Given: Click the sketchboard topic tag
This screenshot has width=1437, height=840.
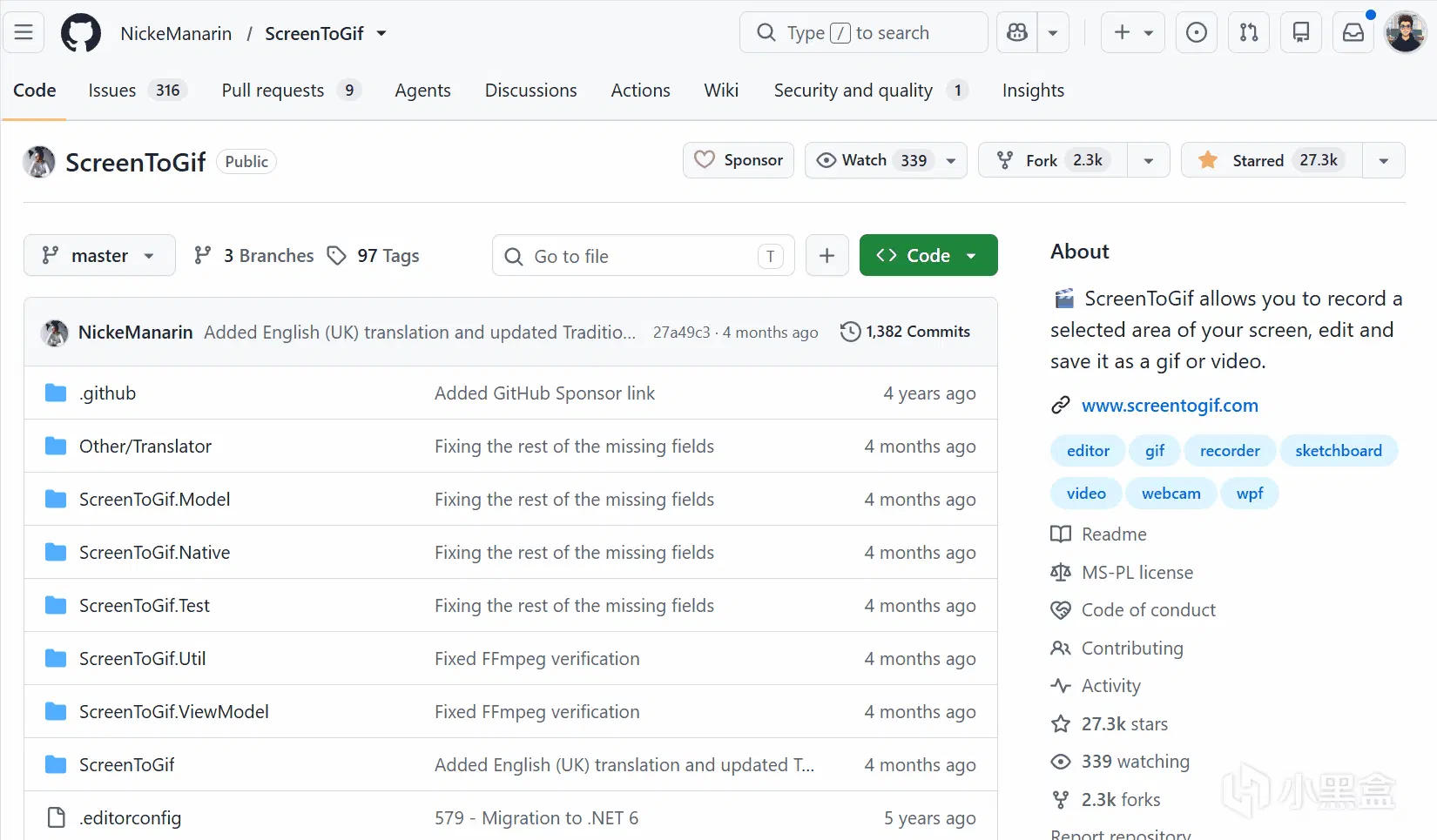Looking at the screenshot, I should click(1338, 451).
